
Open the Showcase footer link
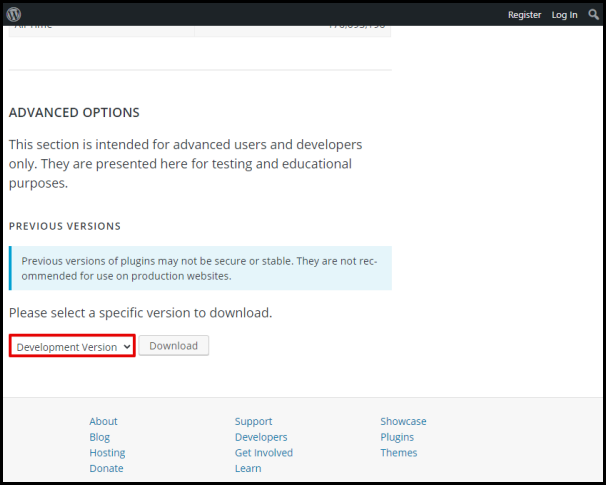(403, 421)
